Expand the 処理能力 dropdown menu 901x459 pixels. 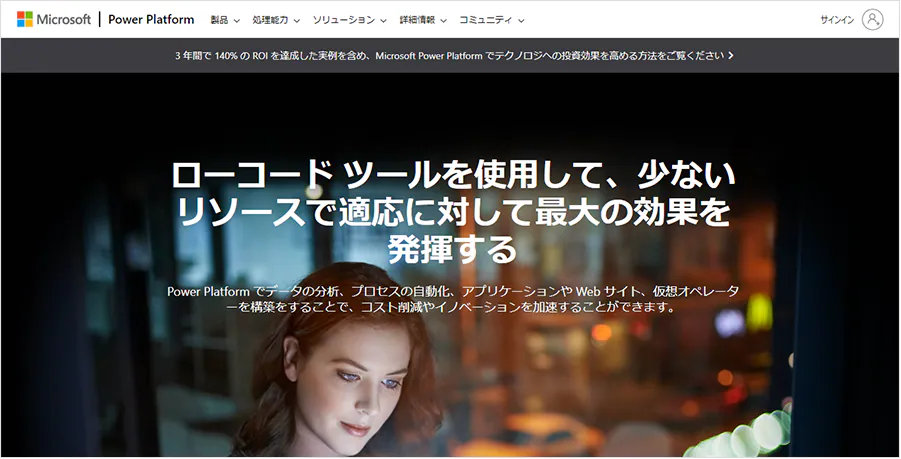[276, 20]
